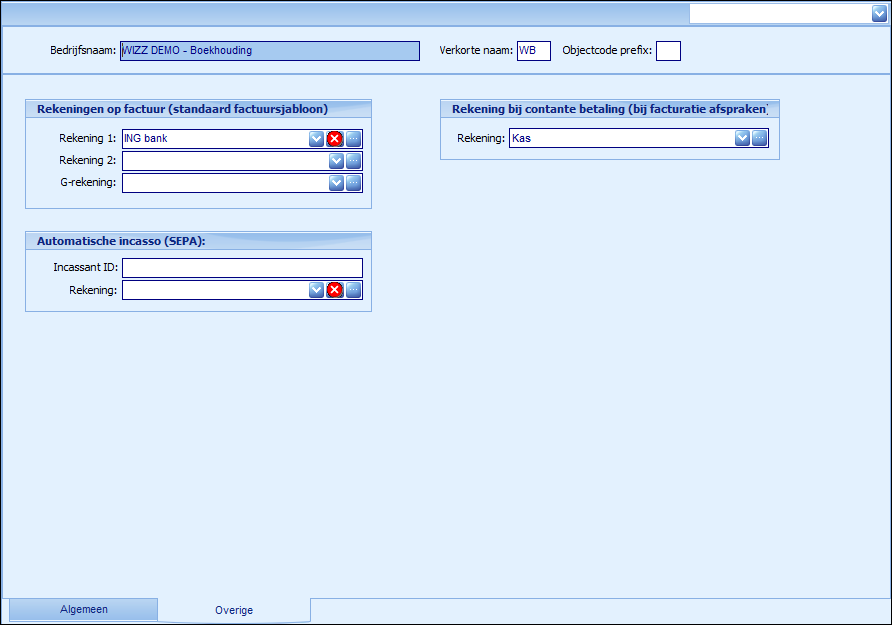The width and height of the screenshot is (892, 625).
Task: Expand the Kas contante betaling dropdown
Action: [742, 138]
